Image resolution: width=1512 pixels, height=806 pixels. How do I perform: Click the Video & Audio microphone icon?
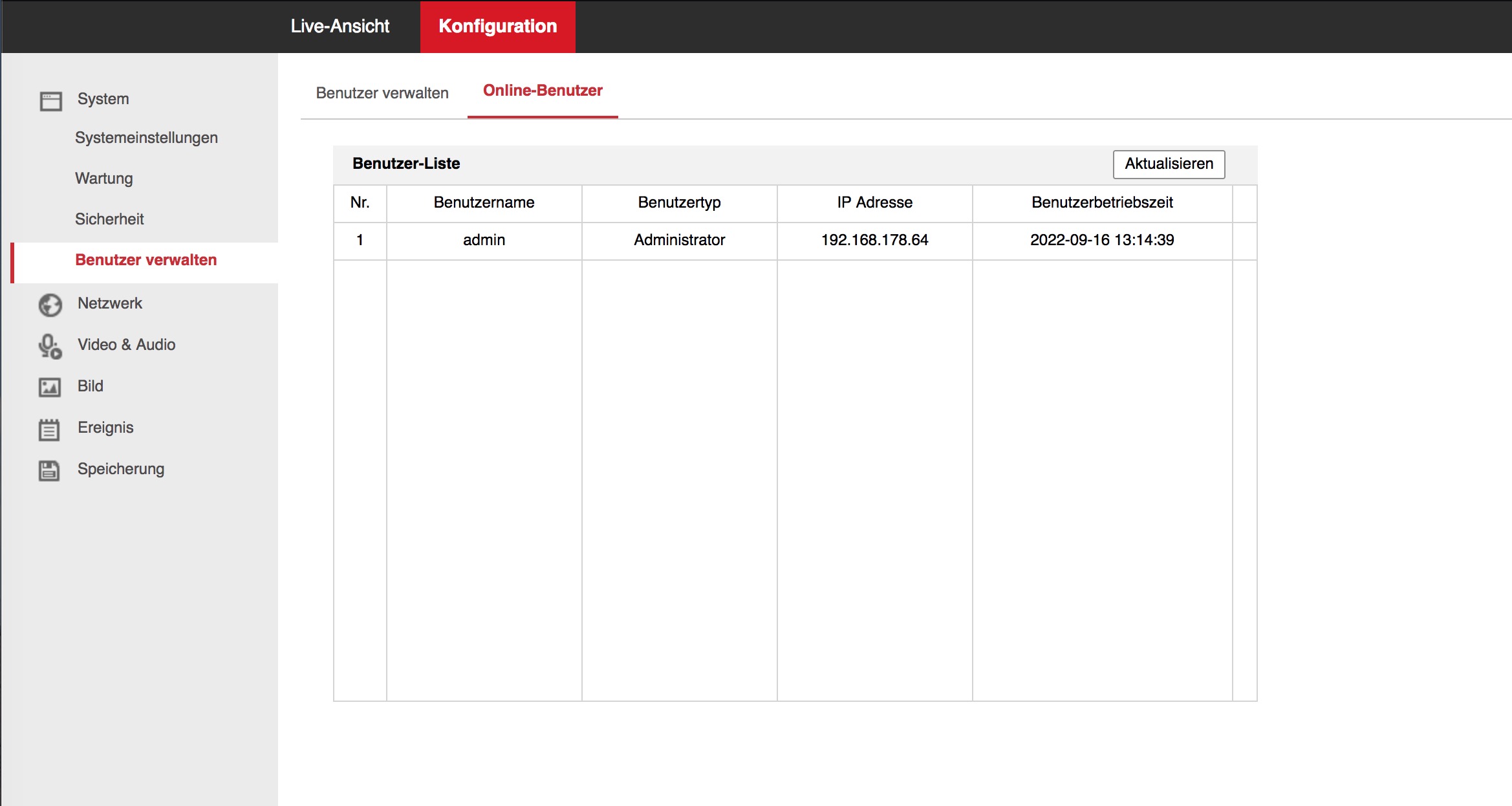(x=50, y=346)
